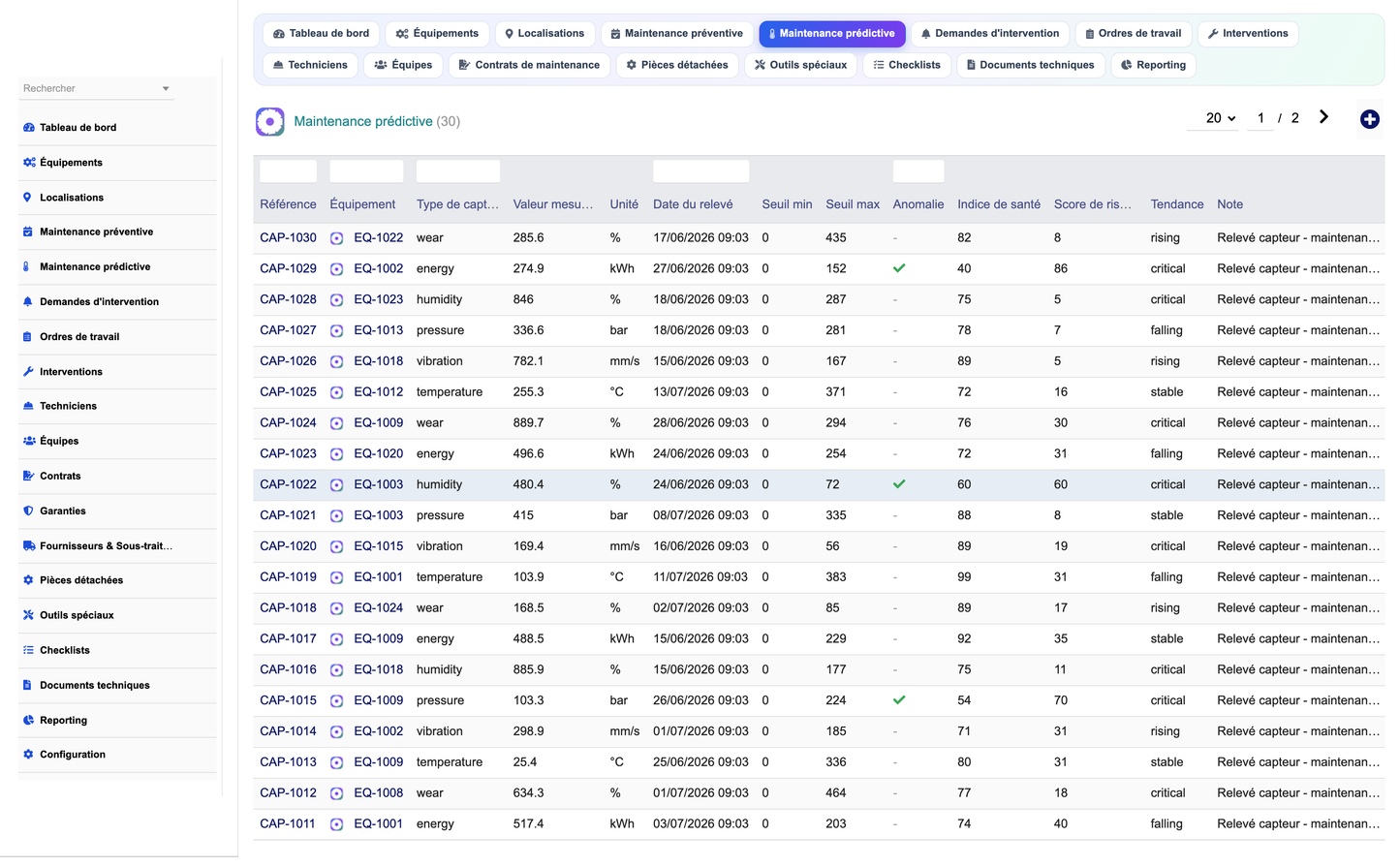The width and height of the screenshot is (1400, 867).
Task: Click the Anomalie filter field
Action: [918, 171]
